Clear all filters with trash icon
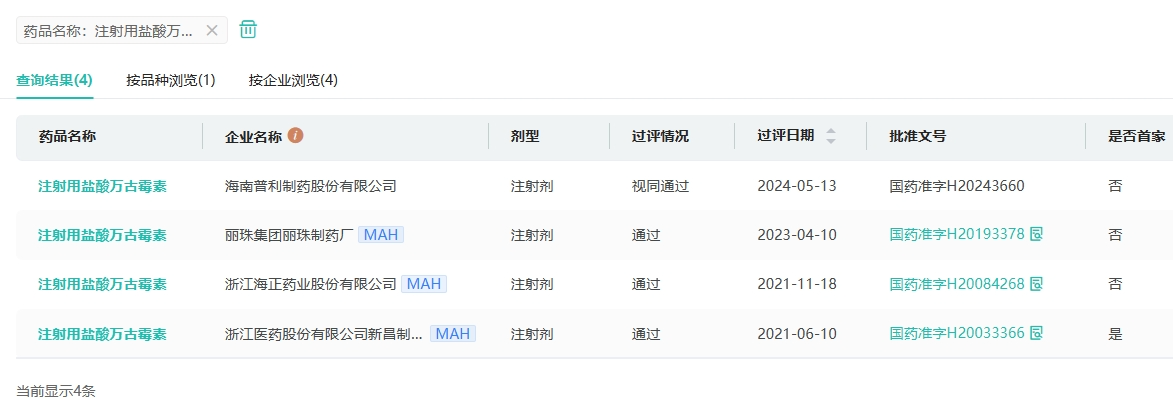Screen dimensions: 1173x414 coord(248,30)
